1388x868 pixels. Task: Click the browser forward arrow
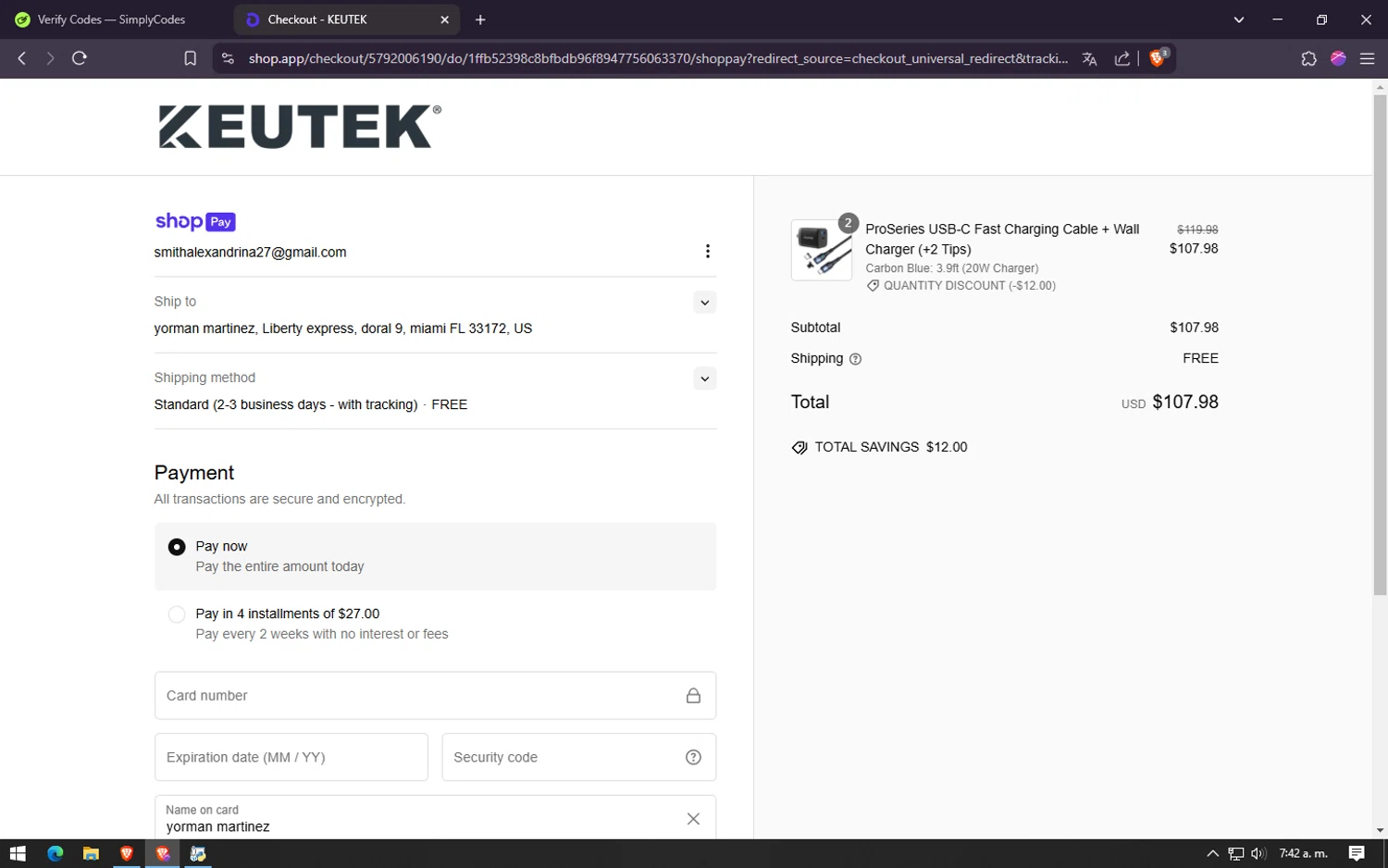point(50,58)
